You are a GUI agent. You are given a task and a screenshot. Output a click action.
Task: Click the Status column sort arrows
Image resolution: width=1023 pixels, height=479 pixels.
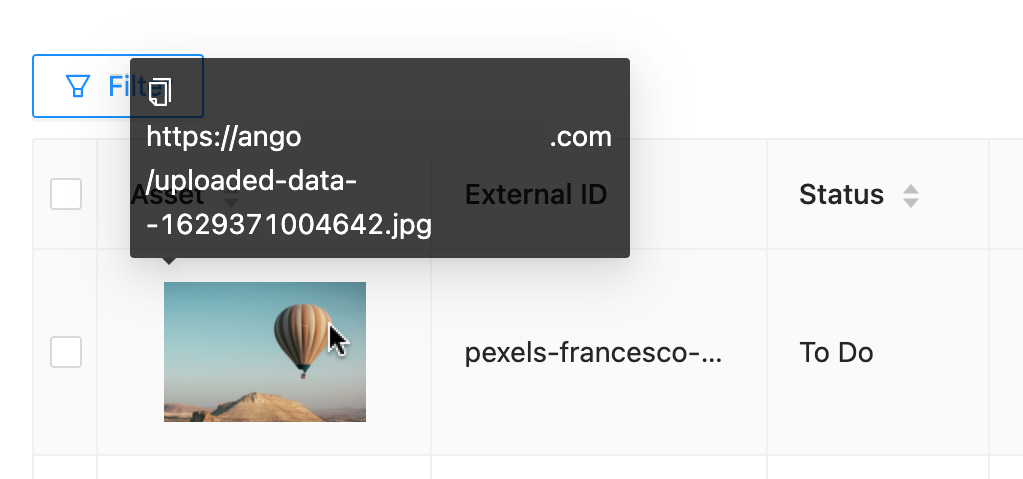(x=910, y=195)
